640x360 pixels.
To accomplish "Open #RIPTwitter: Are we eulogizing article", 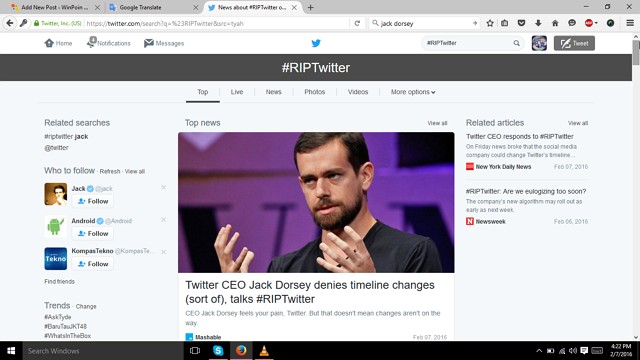I will tap(526, 191).
